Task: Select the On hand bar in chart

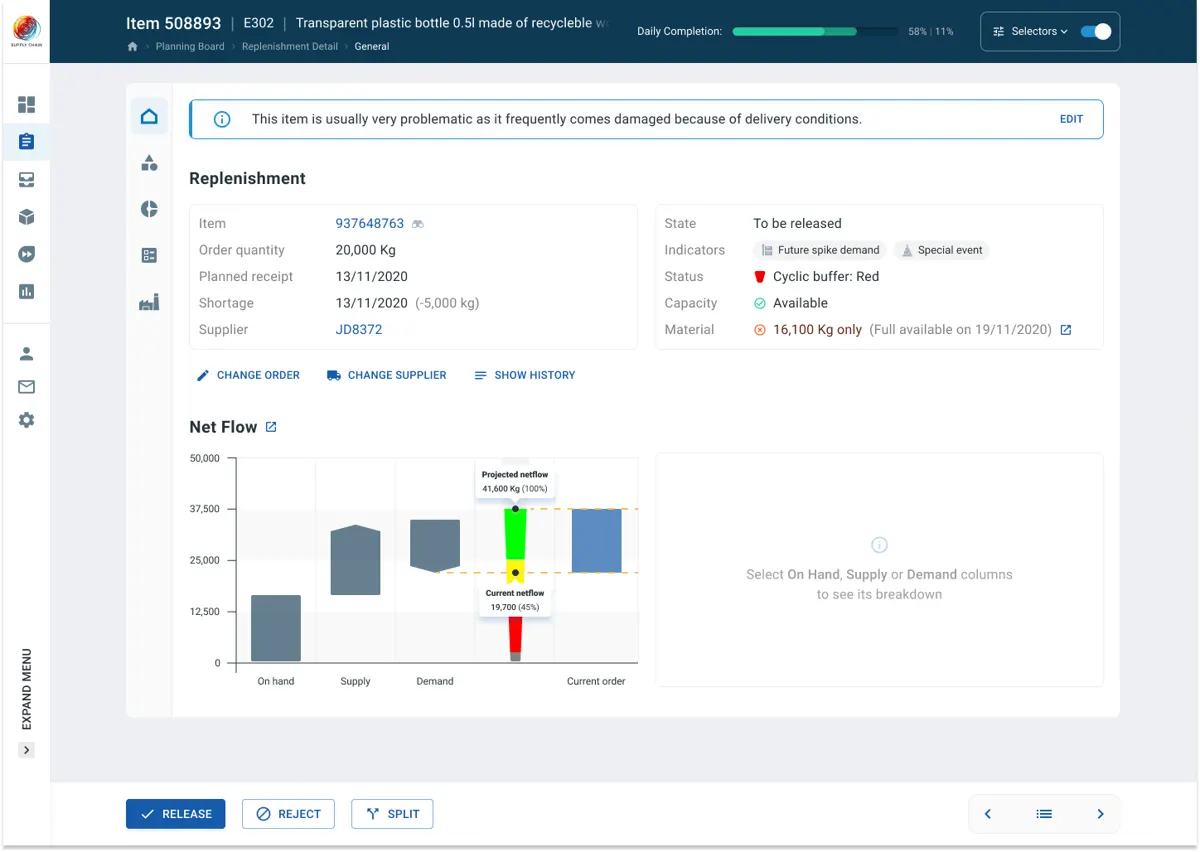Action: pyautogui.click(x=276, y=628)
